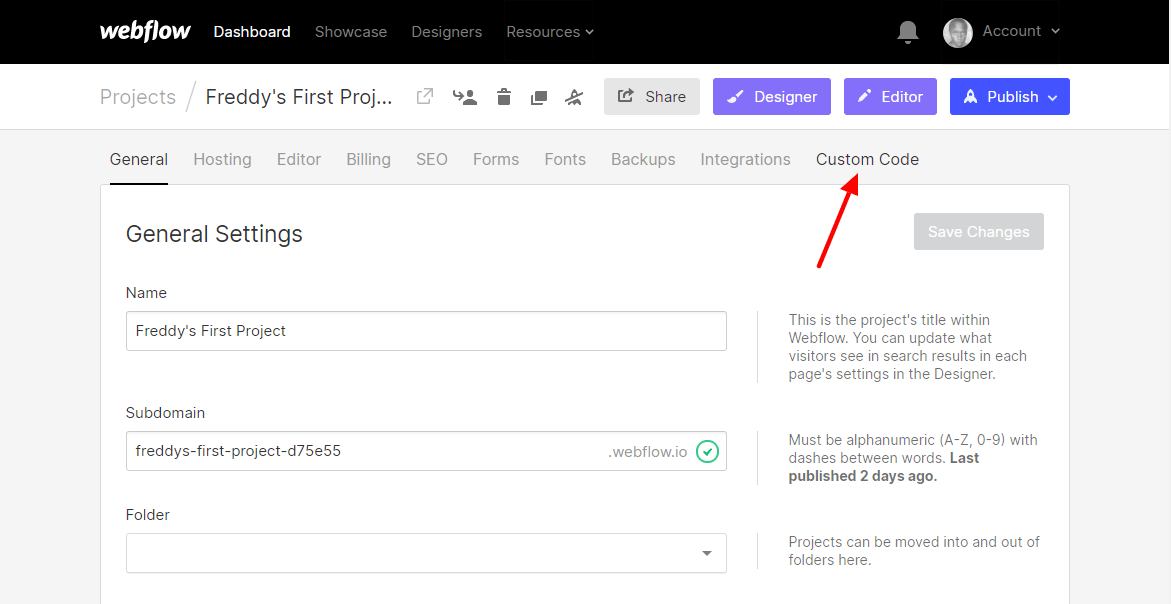Switch to the Hosting tab

[x=223, y=159]
